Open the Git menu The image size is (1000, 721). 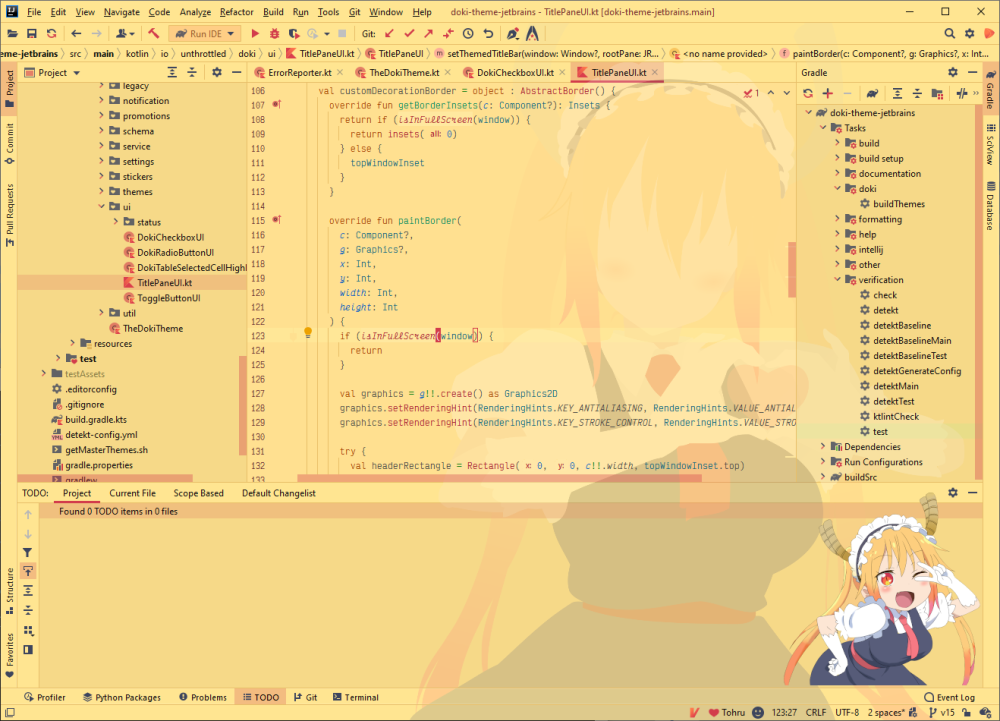(355, 12)
